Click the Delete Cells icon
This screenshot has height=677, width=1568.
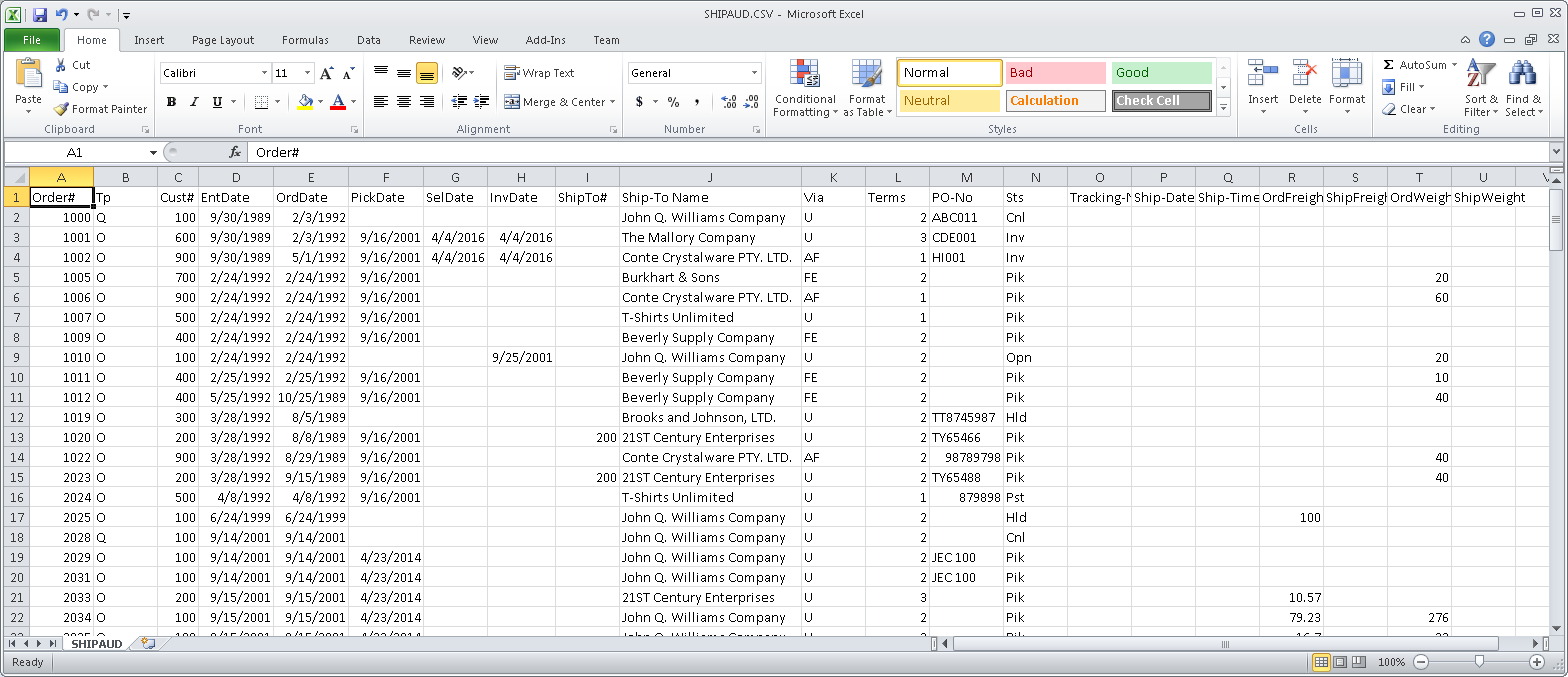(1305, 74)
